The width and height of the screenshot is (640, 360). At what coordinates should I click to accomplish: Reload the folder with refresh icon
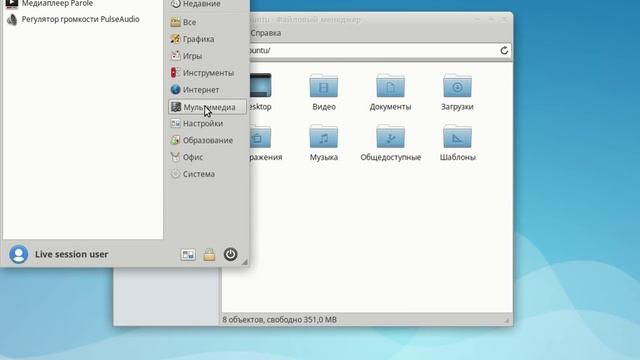[504, 51]
